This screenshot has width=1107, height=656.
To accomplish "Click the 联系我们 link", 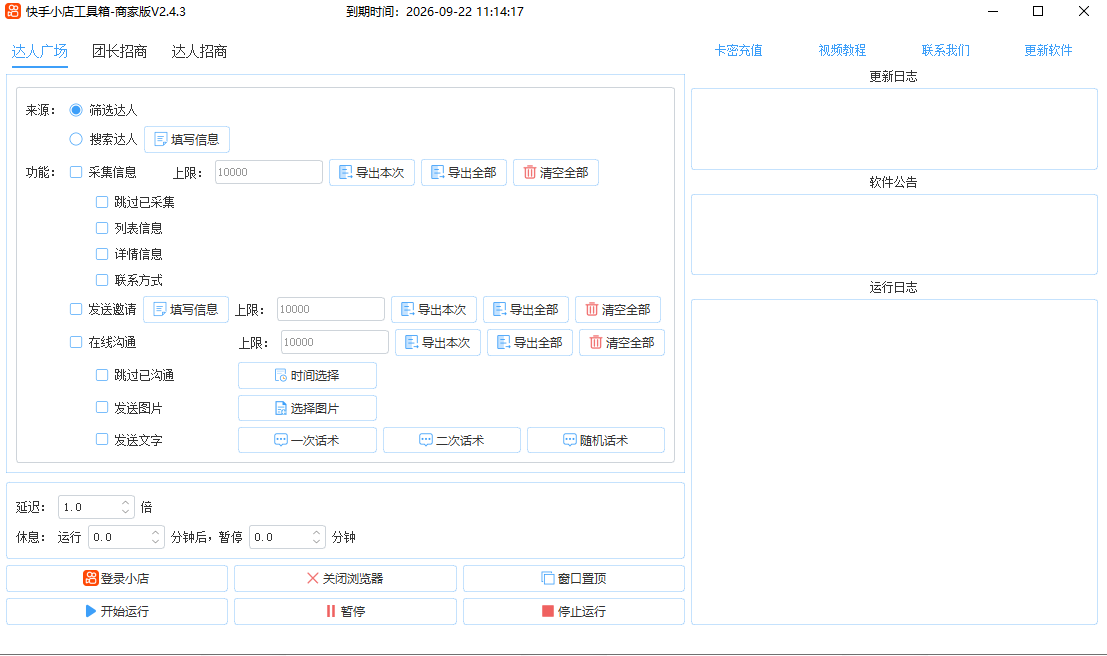I will (946, 50).
